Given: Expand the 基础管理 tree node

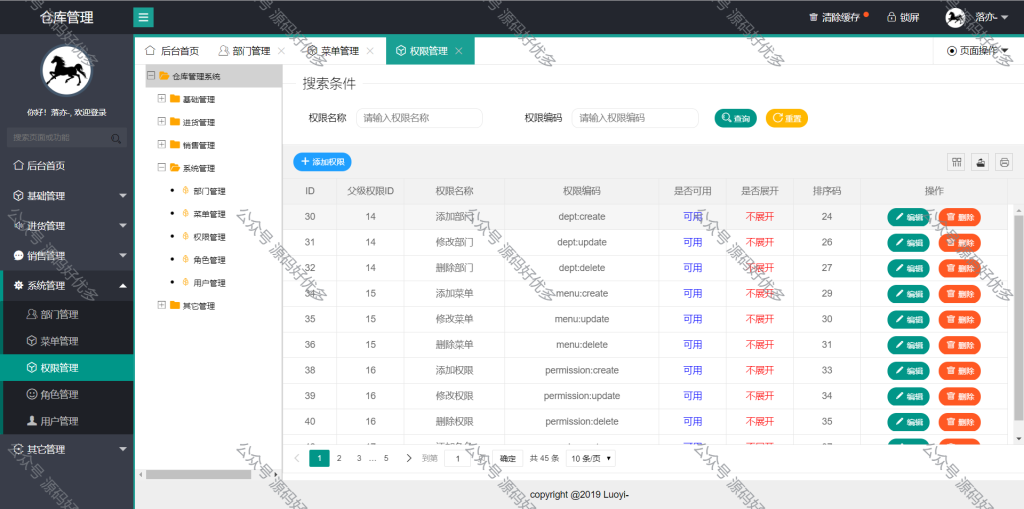Looking at the screenshot, I should 161,99.
